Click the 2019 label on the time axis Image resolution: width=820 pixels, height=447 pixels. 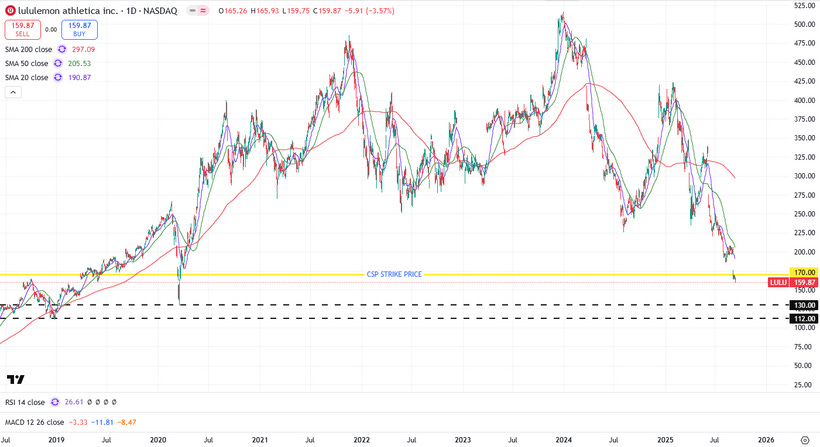(56, 440)
